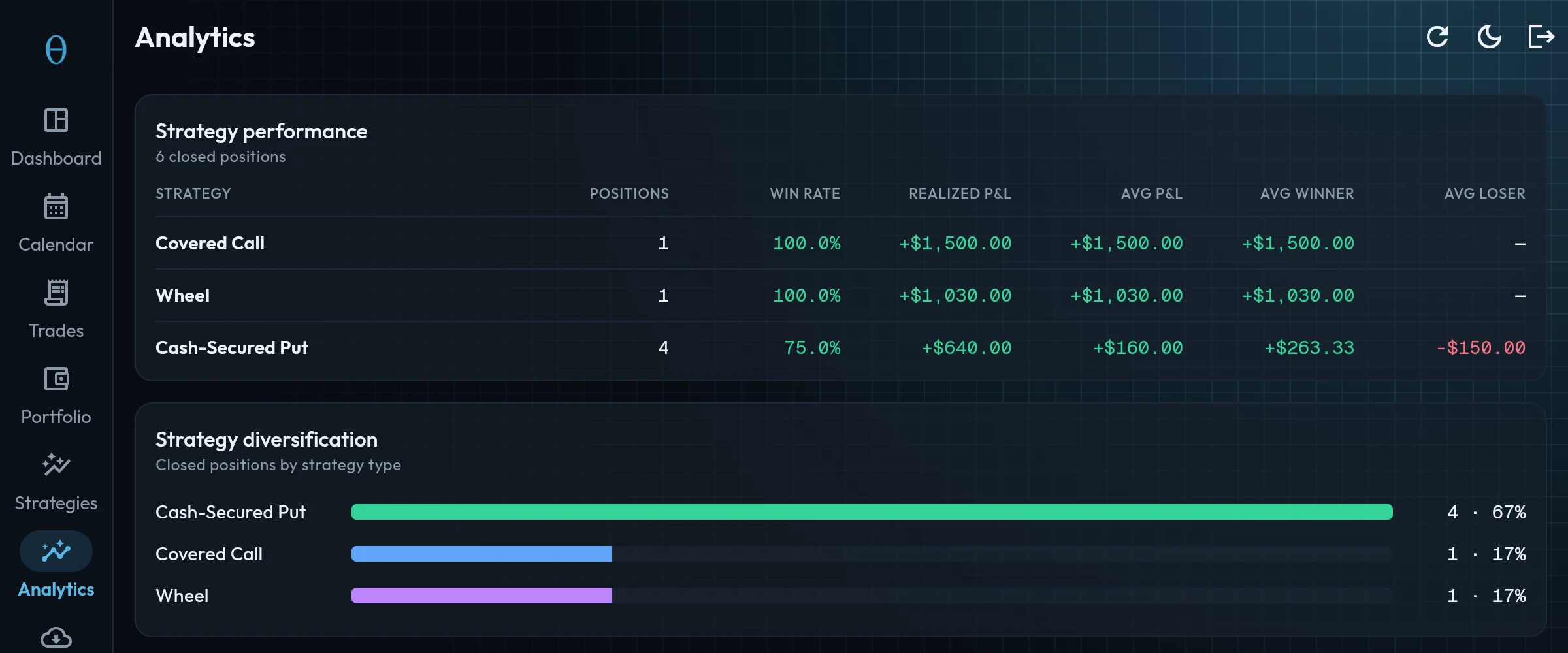Click the '6 closed positions' subtitle
This screenshot has width=1568, height=653.
pos(221,157)
